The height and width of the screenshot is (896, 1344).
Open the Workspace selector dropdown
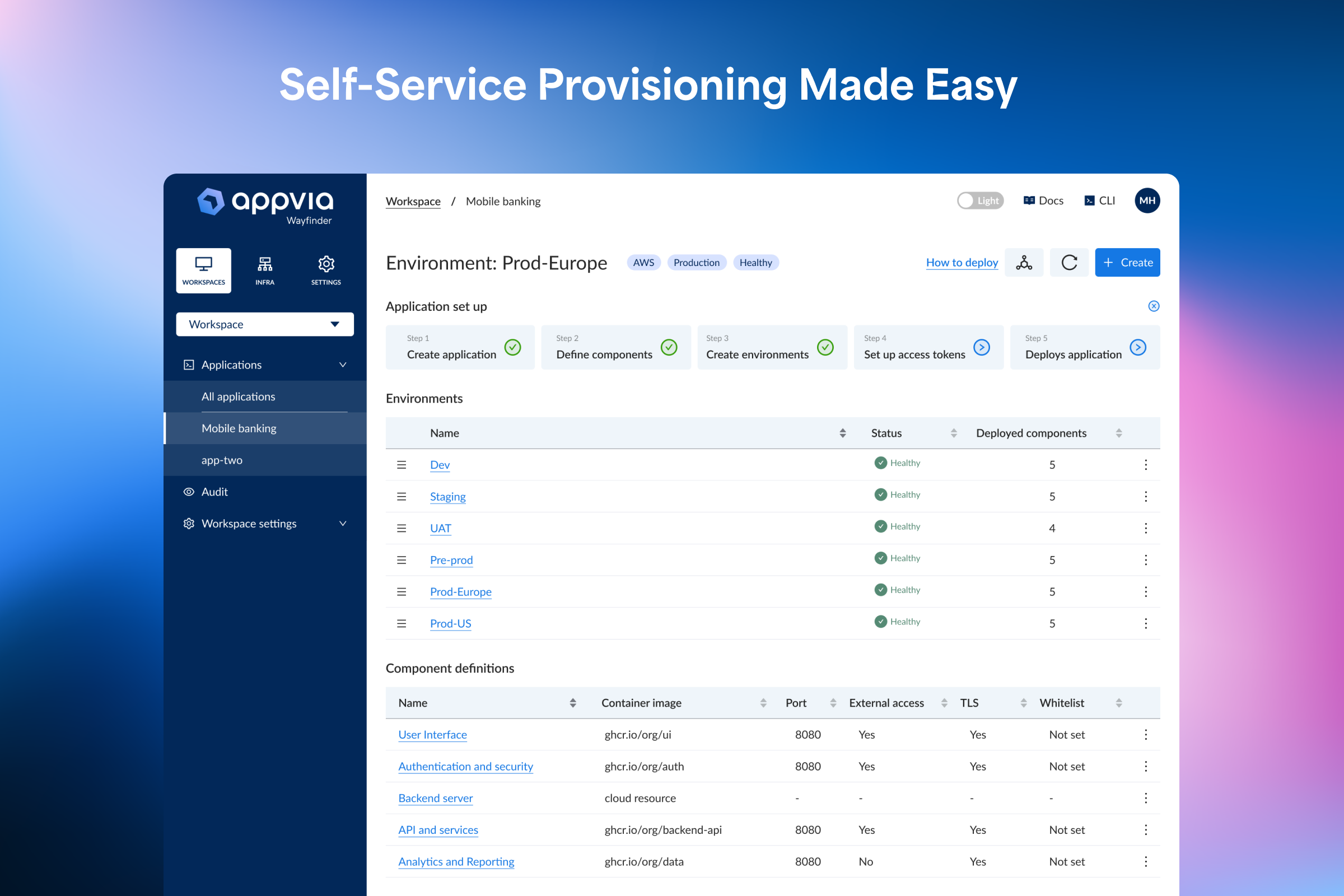point(264,324)
